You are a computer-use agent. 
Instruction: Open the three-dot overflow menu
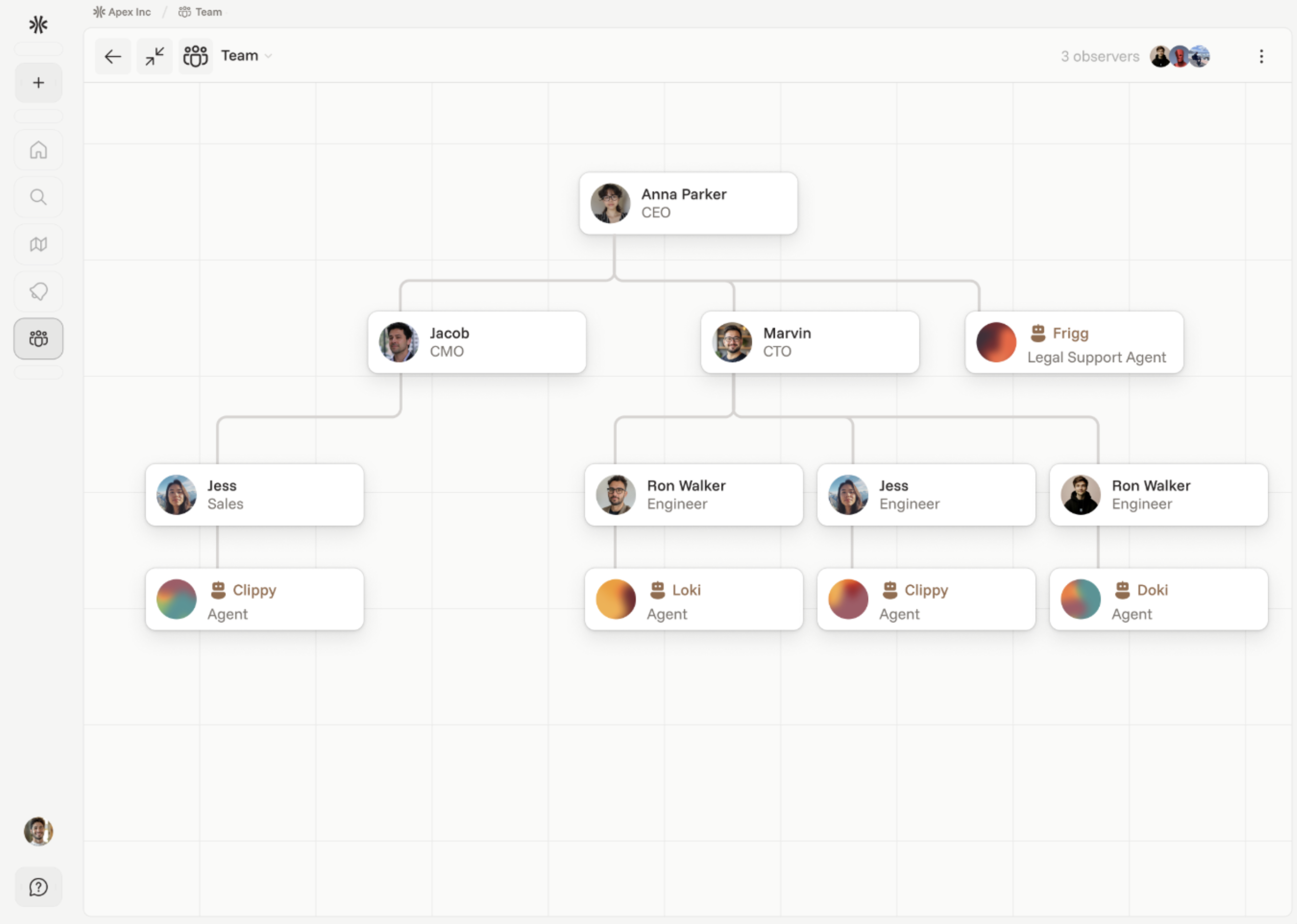(1261, 56)
